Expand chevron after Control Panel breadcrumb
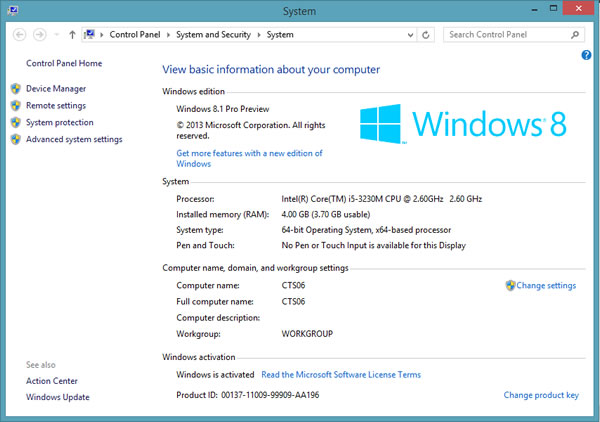This screenshot has width=600, height=422. (x=172, y=35)
